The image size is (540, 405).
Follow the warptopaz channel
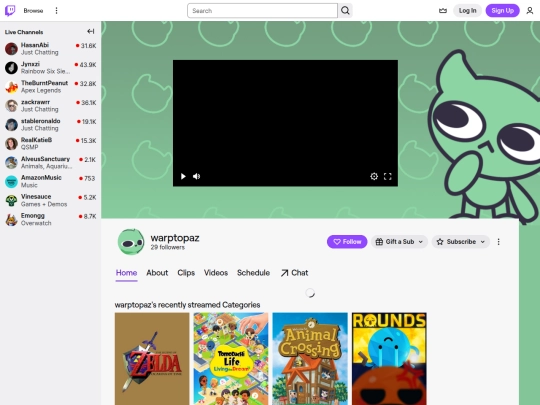[347, 242]
